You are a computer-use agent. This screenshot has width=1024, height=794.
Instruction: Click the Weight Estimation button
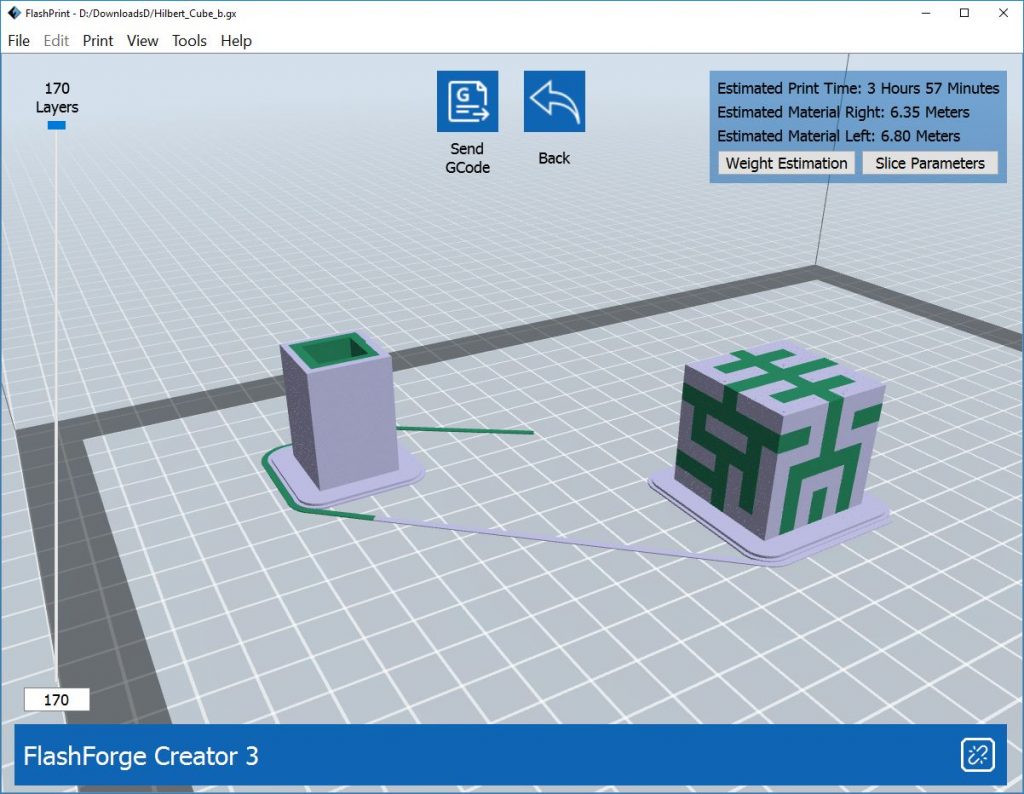(x=786, y=163)
